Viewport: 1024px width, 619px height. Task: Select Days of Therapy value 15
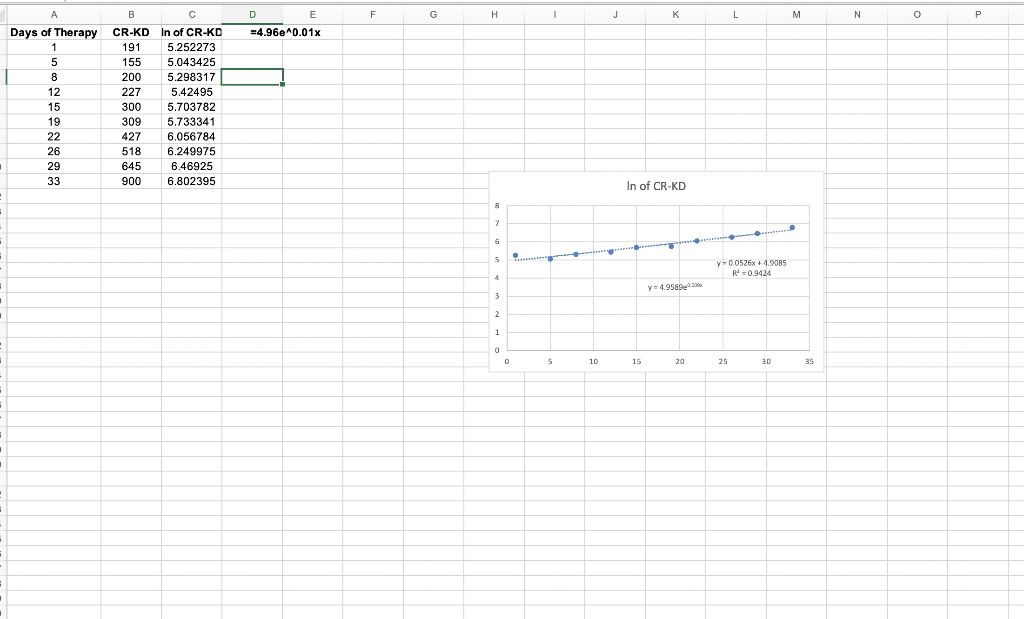tap(54, 106)
